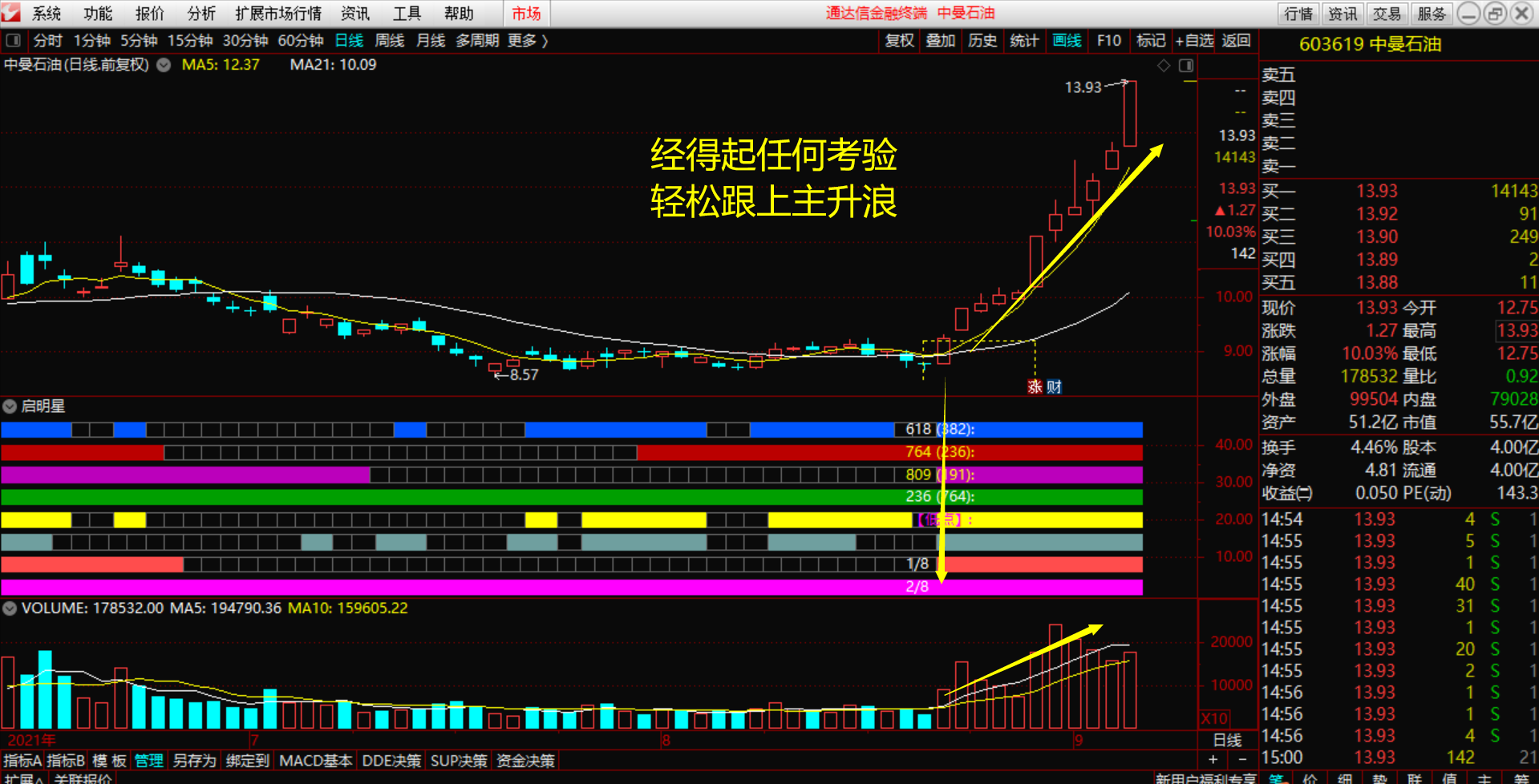Click the blue 618 indicator bar
Screen dimensions: 1539x784
tap(572, 430)
